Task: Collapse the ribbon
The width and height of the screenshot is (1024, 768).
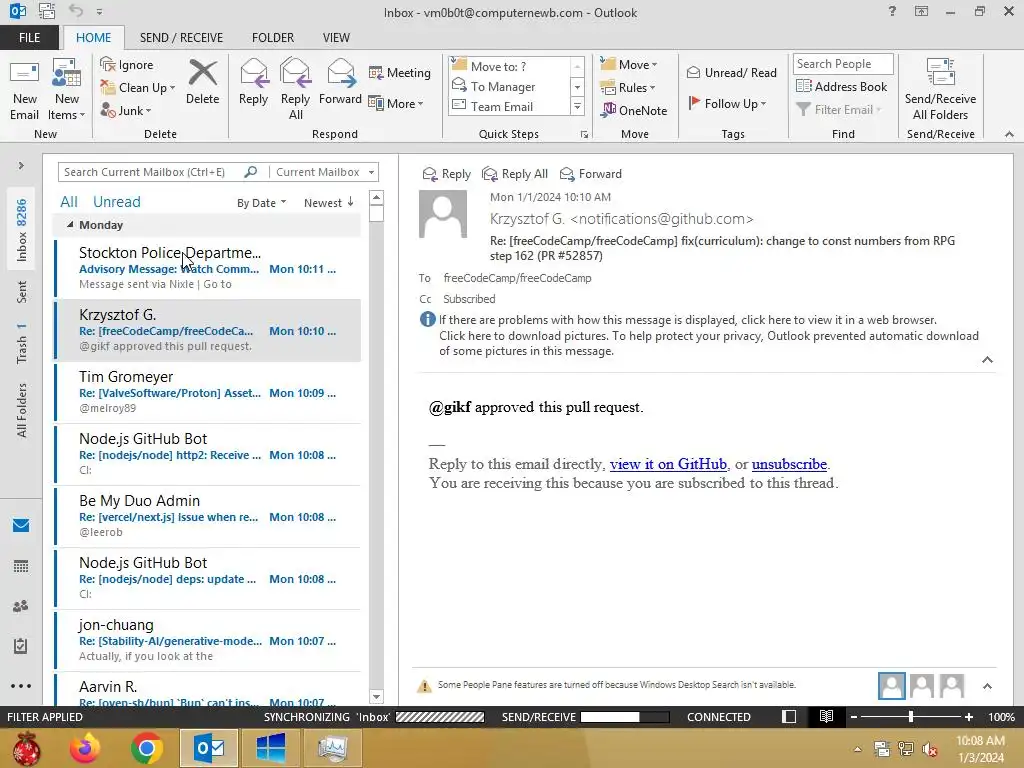Action: pos(1009,134)
